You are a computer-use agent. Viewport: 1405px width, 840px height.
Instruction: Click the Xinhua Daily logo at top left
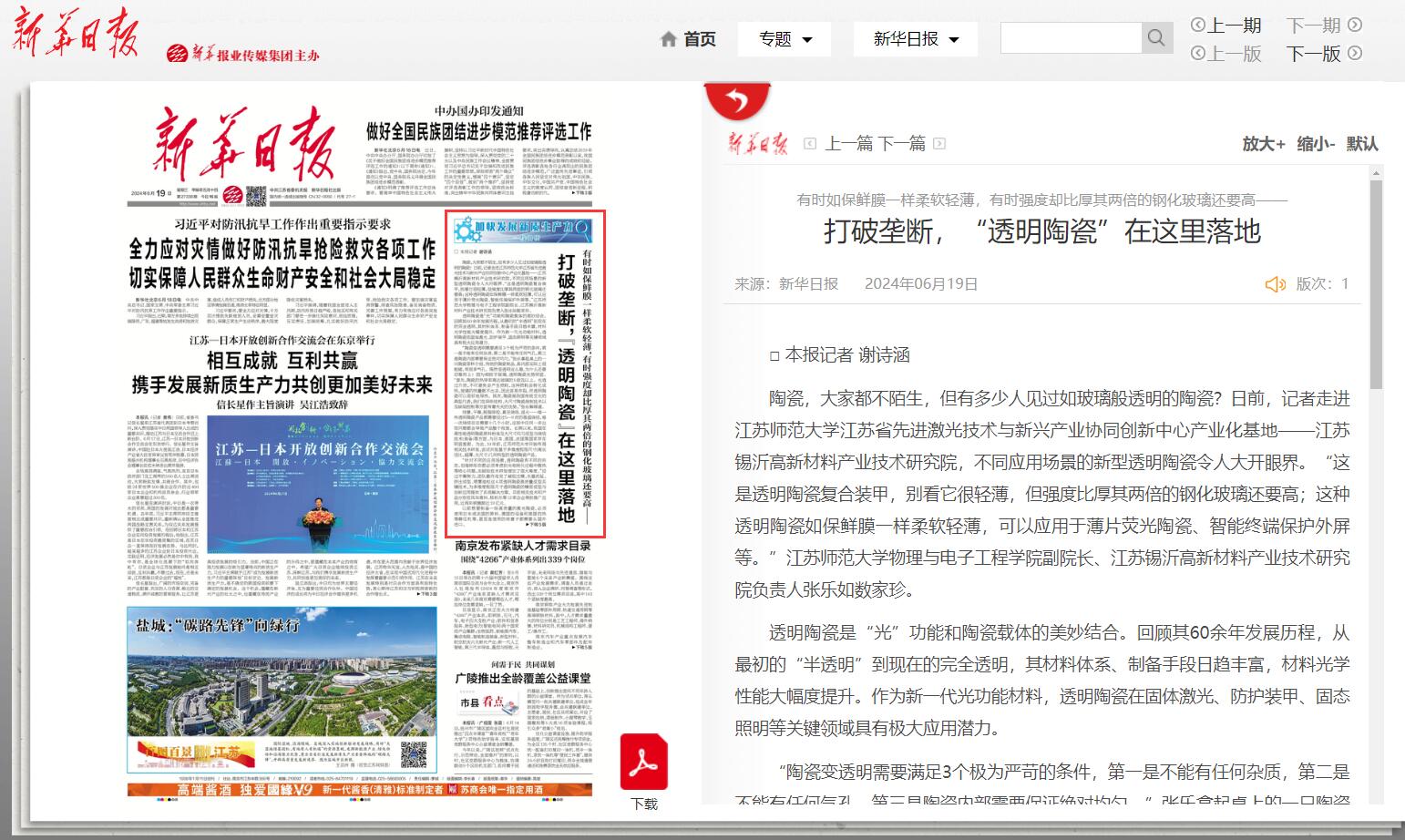[75, 34]
